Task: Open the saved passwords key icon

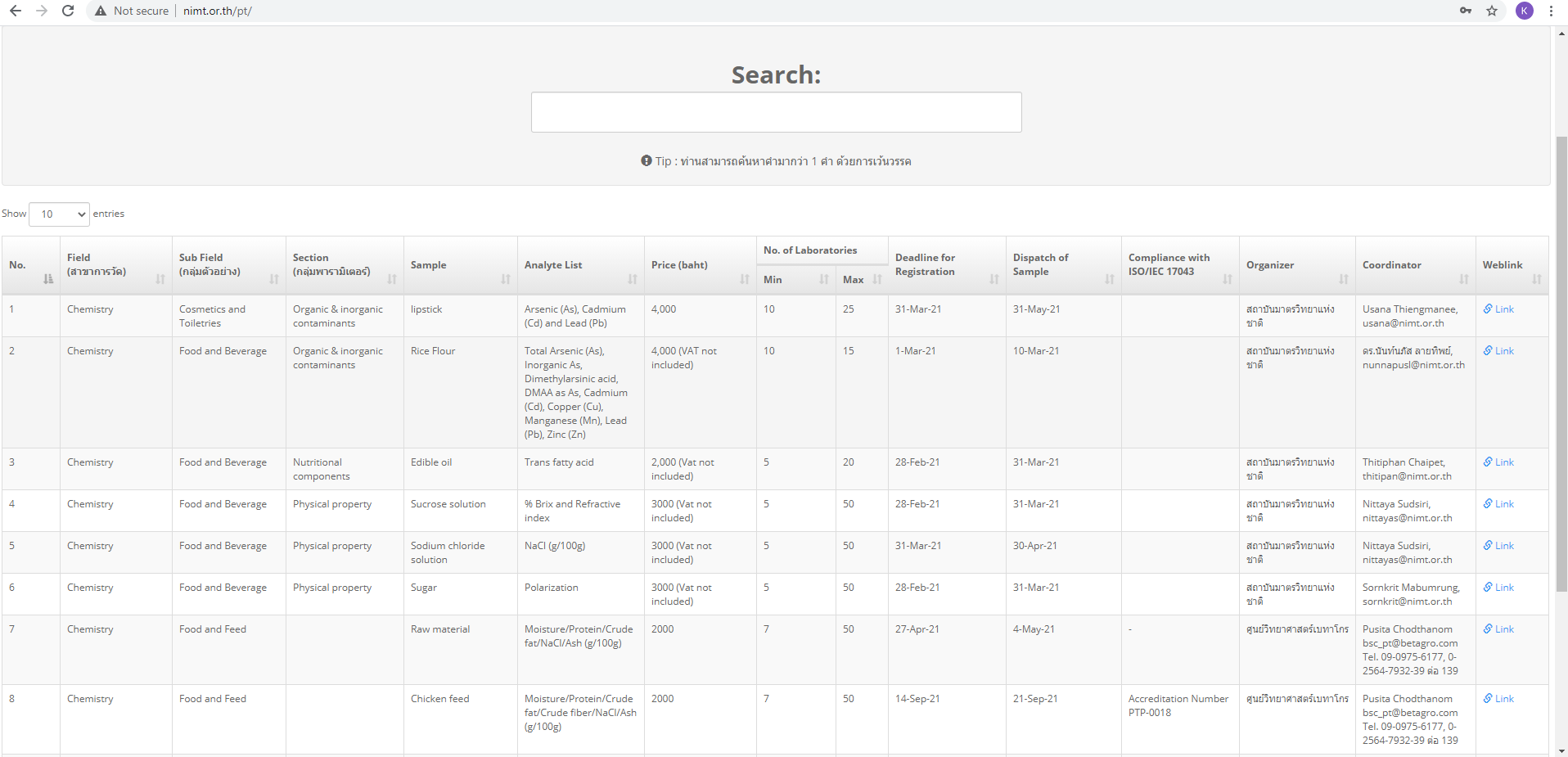Action: (x=1466, y=11)
